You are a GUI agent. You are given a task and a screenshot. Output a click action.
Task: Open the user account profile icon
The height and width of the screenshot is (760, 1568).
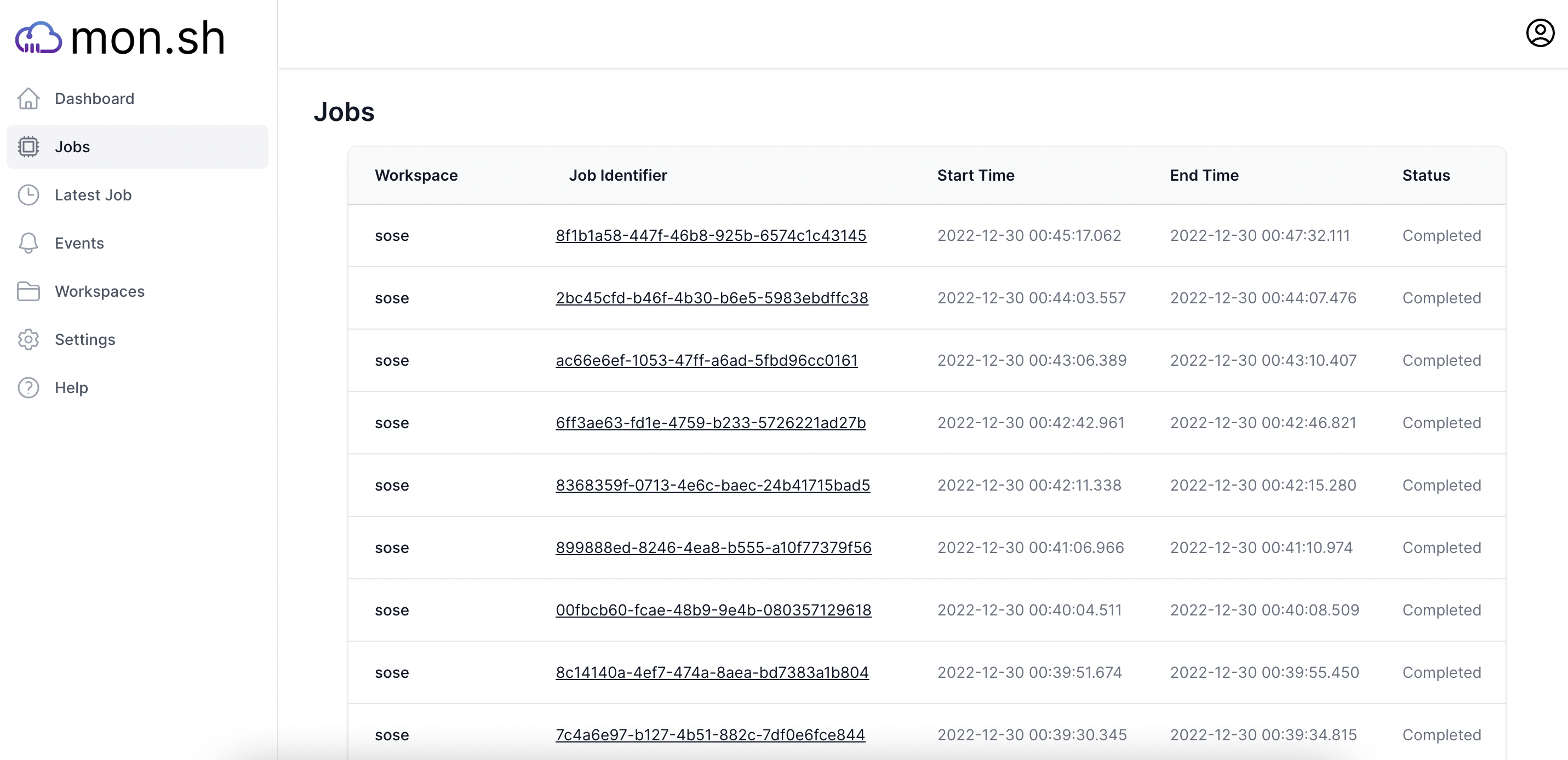click(x=1540, y=33)
